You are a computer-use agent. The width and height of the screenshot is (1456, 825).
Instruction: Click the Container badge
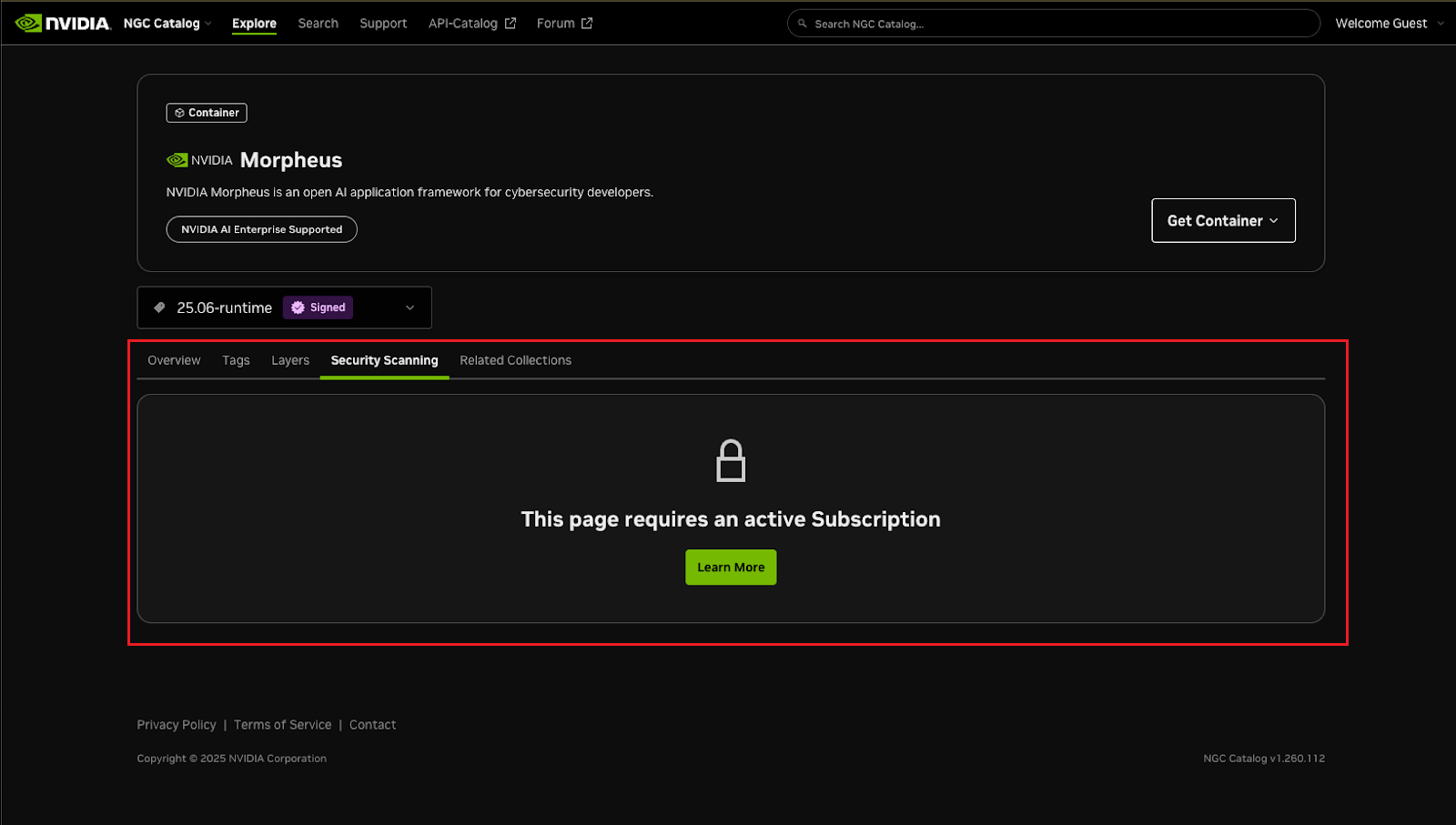click(x=207, y=113)
